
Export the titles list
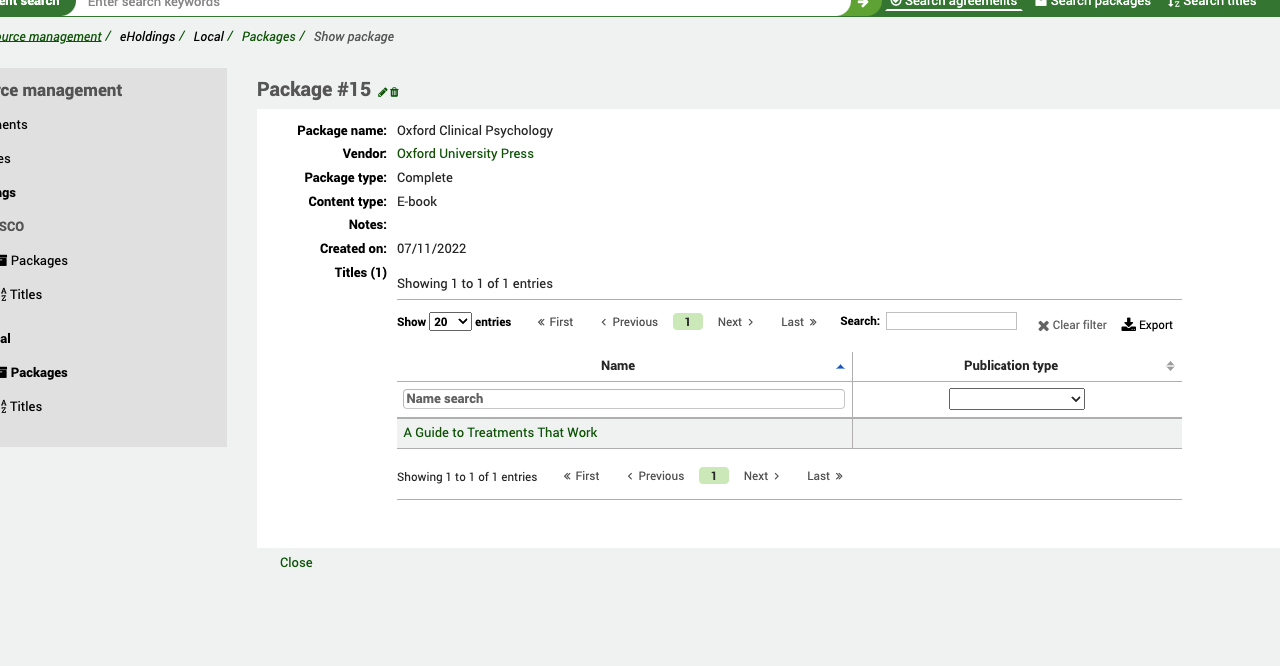1146,324
